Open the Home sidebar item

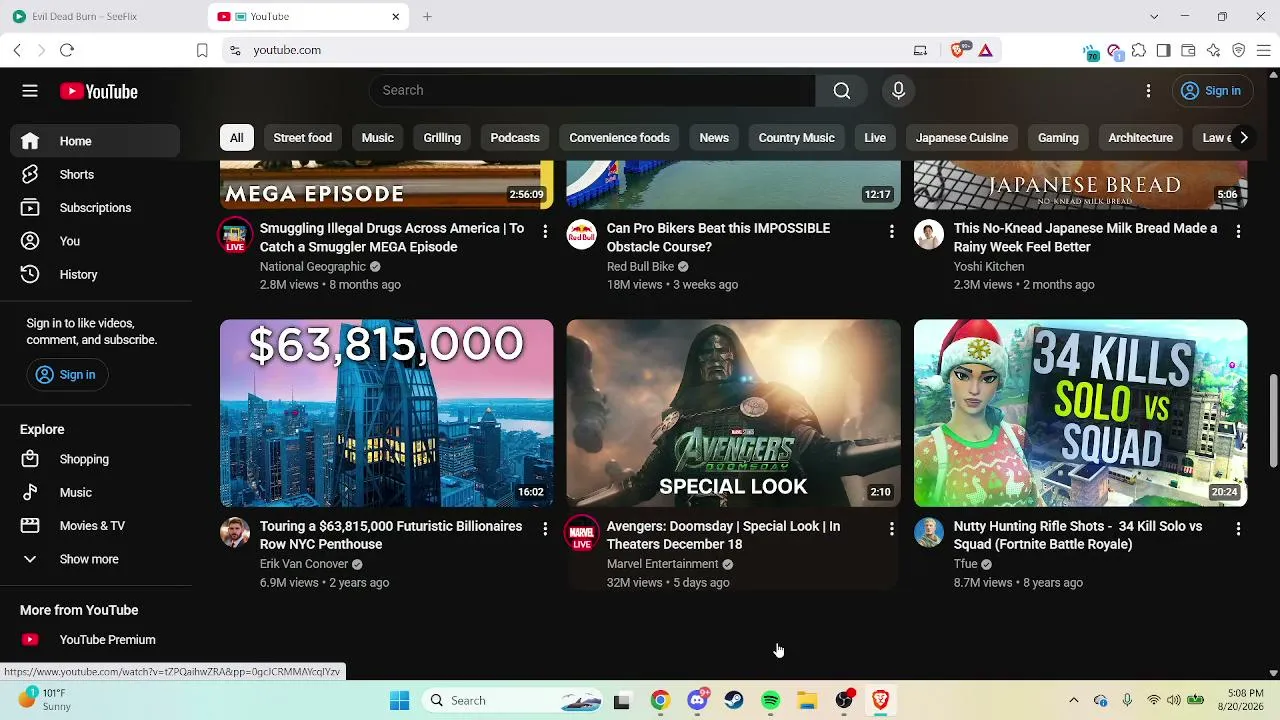click(95, 141)
